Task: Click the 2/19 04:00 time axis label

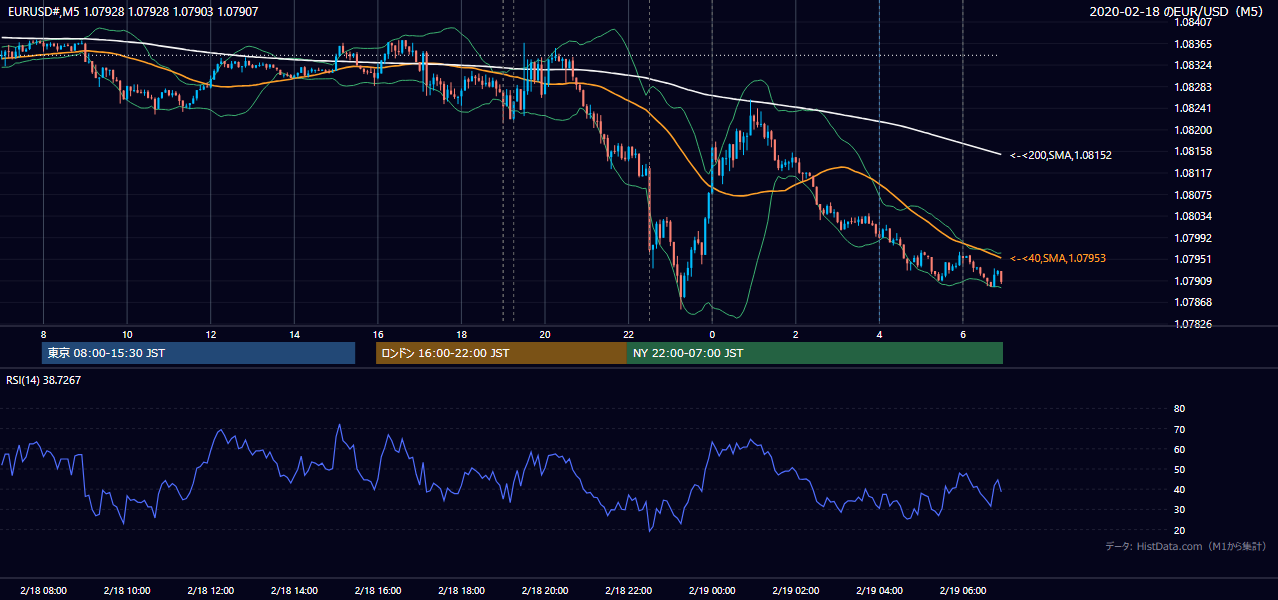Action: [879, 590]
